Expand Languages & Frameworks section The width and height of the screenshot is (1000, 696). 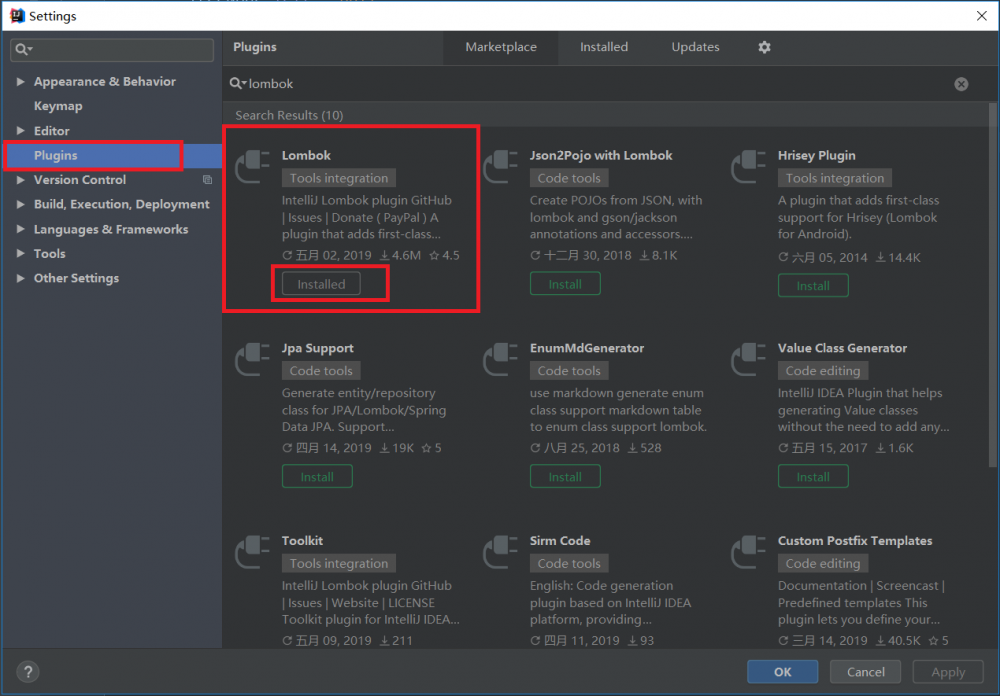[20, 229]
